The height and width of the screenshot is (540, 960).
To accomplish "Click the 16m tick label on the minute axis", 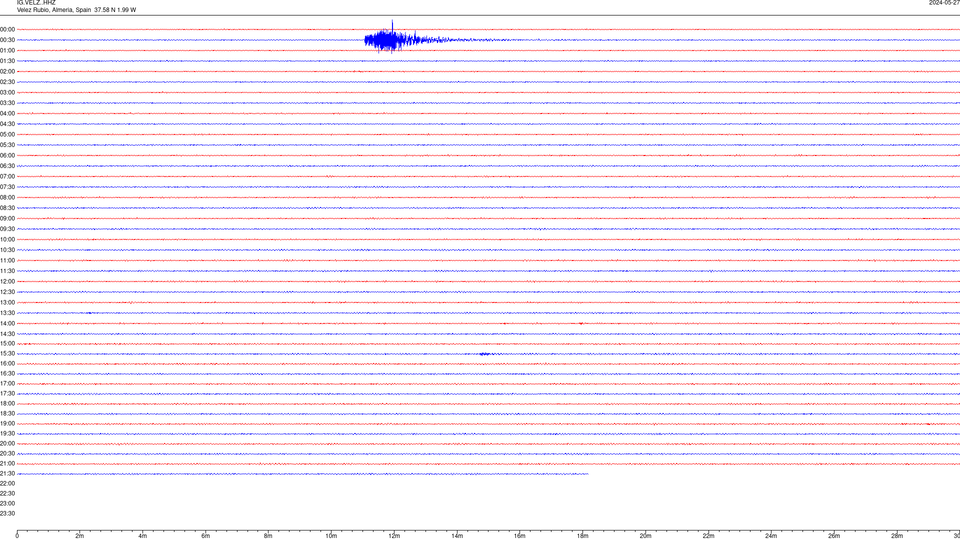I will point(520,536).
